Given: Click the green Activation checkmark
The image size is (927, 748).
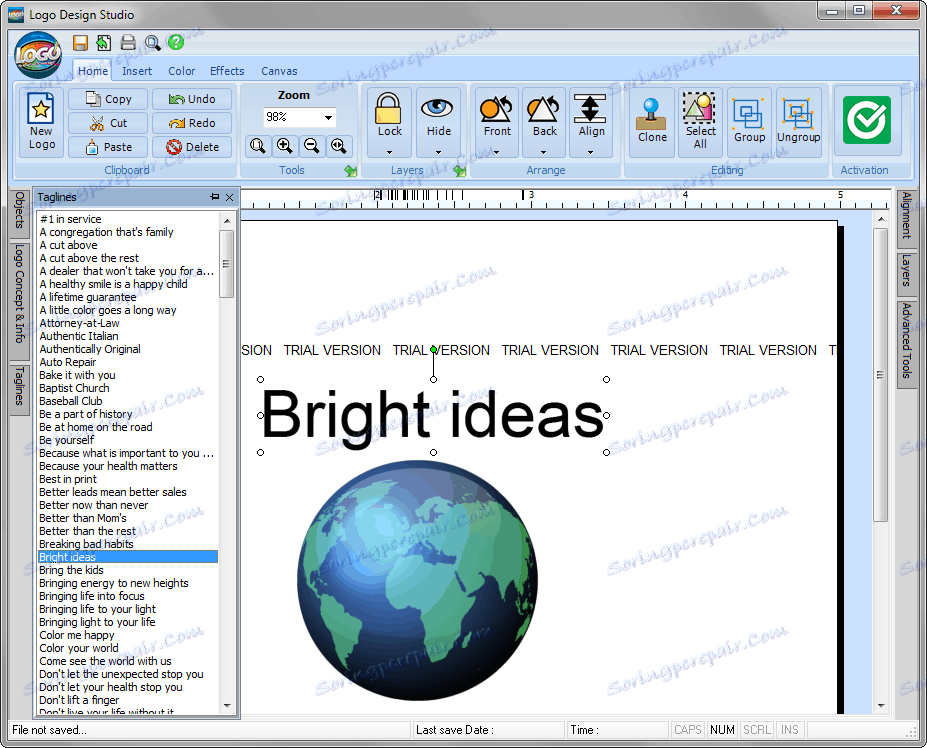Looking at the screenshot, I should click(867, 120).
